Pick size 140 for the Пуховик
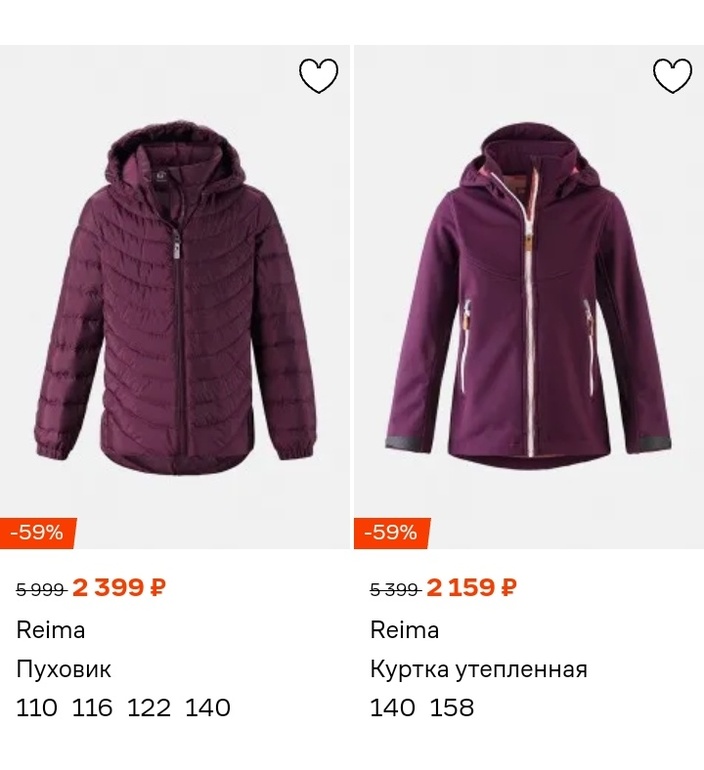This screenshot has width=704, height=770. 208,708
